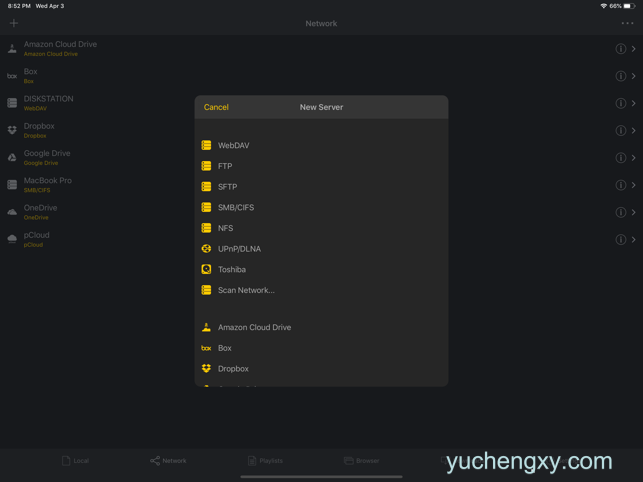Select Amazon Cloud Drive icon in dialog
The image size is (643, 482).
pos(206,327)
